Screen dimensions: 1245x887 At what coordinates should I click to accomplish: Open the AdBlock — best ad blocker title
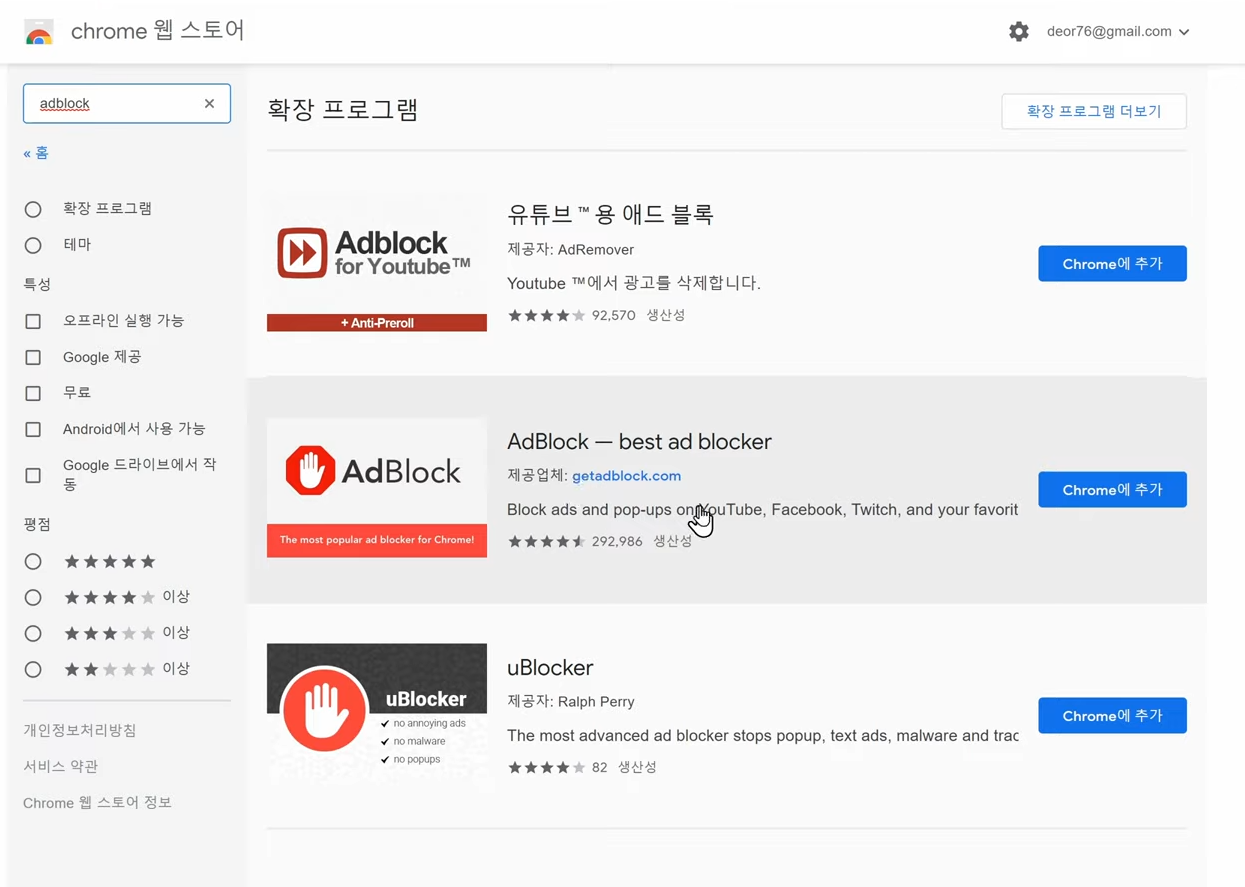pos(639,441)
